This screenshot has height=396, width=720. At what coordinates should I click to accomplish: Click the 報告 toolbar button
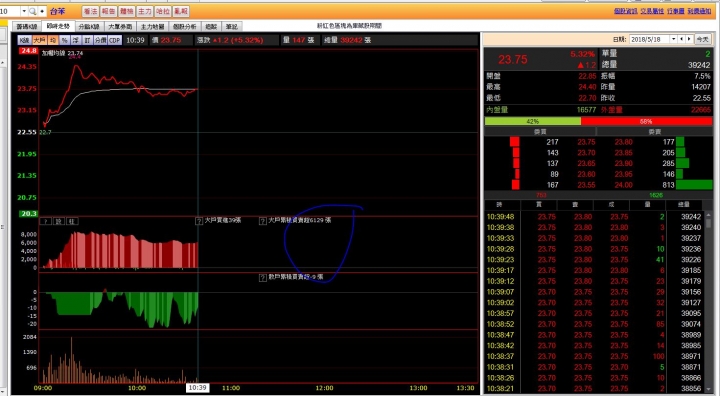click(108, 11)
